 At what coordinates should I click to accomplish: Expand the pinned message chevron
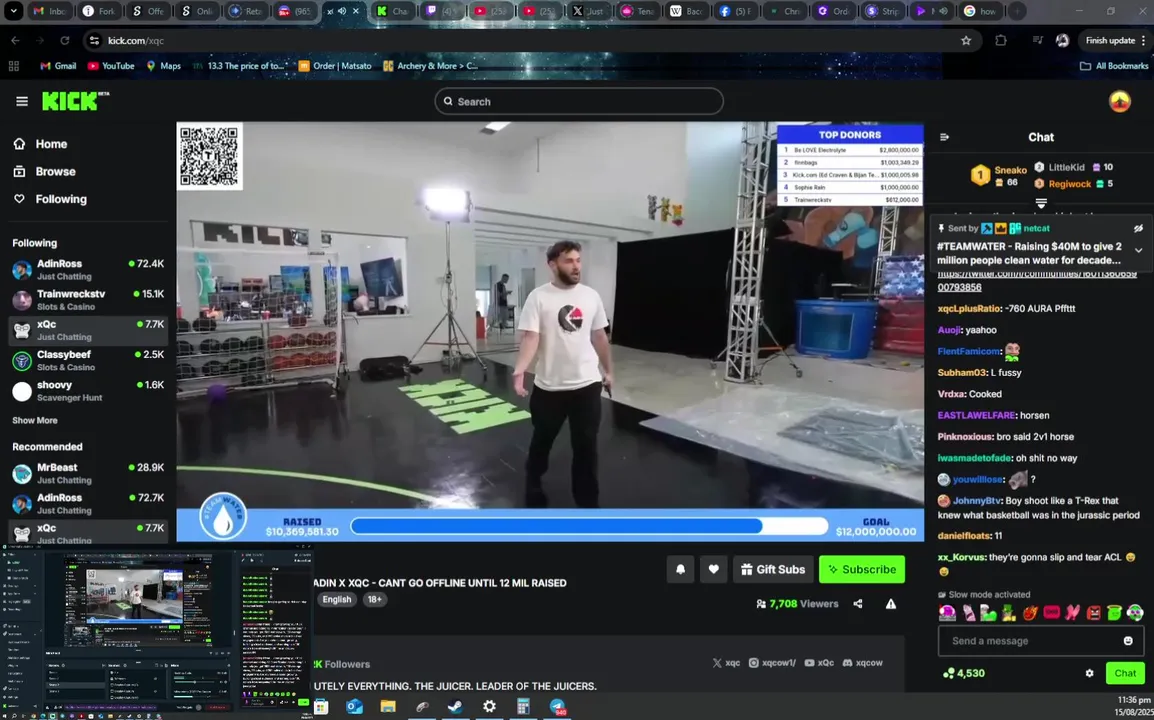(x=1138, y=250)
